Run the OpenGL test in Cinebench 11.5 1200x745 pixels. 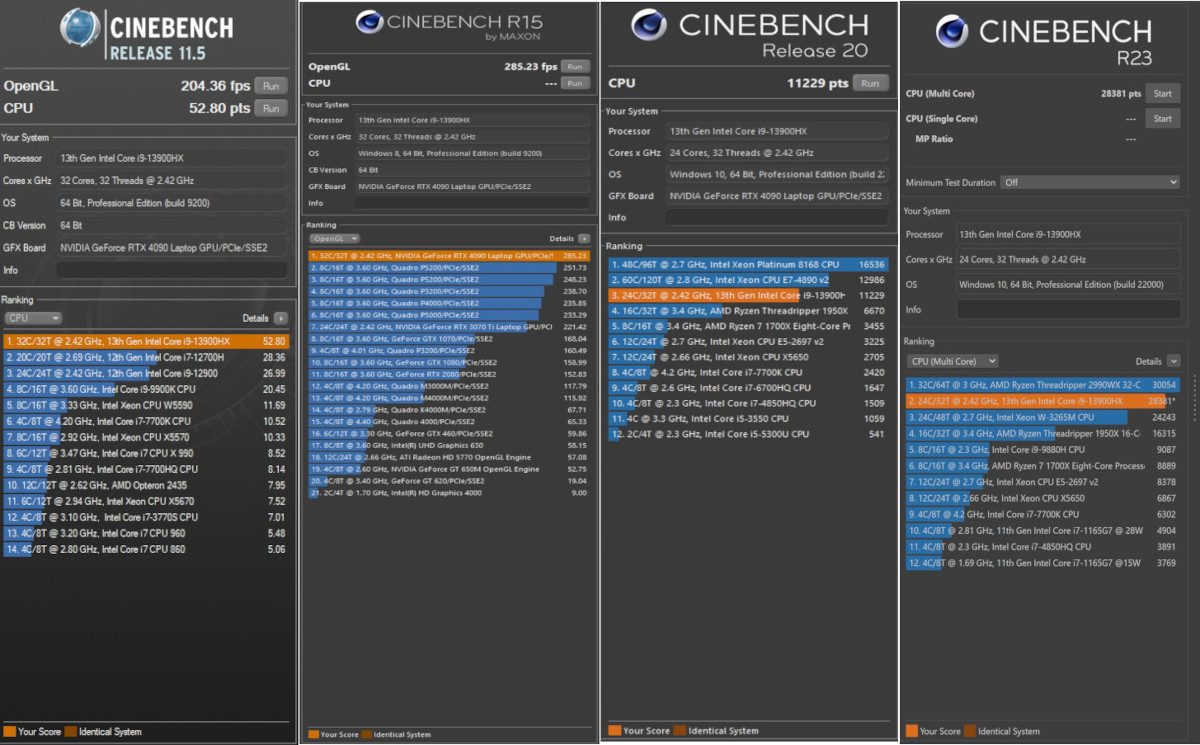point(270,86)
